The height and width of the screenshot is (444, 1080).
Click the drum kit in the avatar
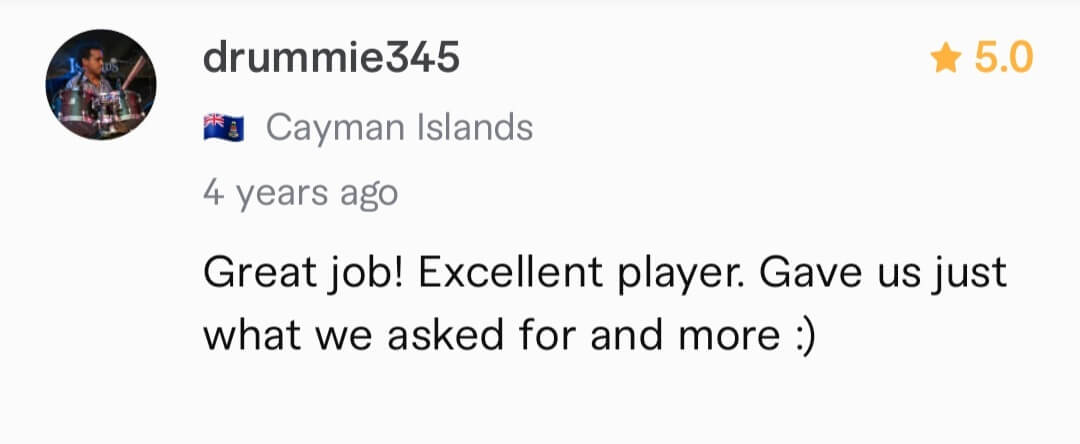(98, 110)
